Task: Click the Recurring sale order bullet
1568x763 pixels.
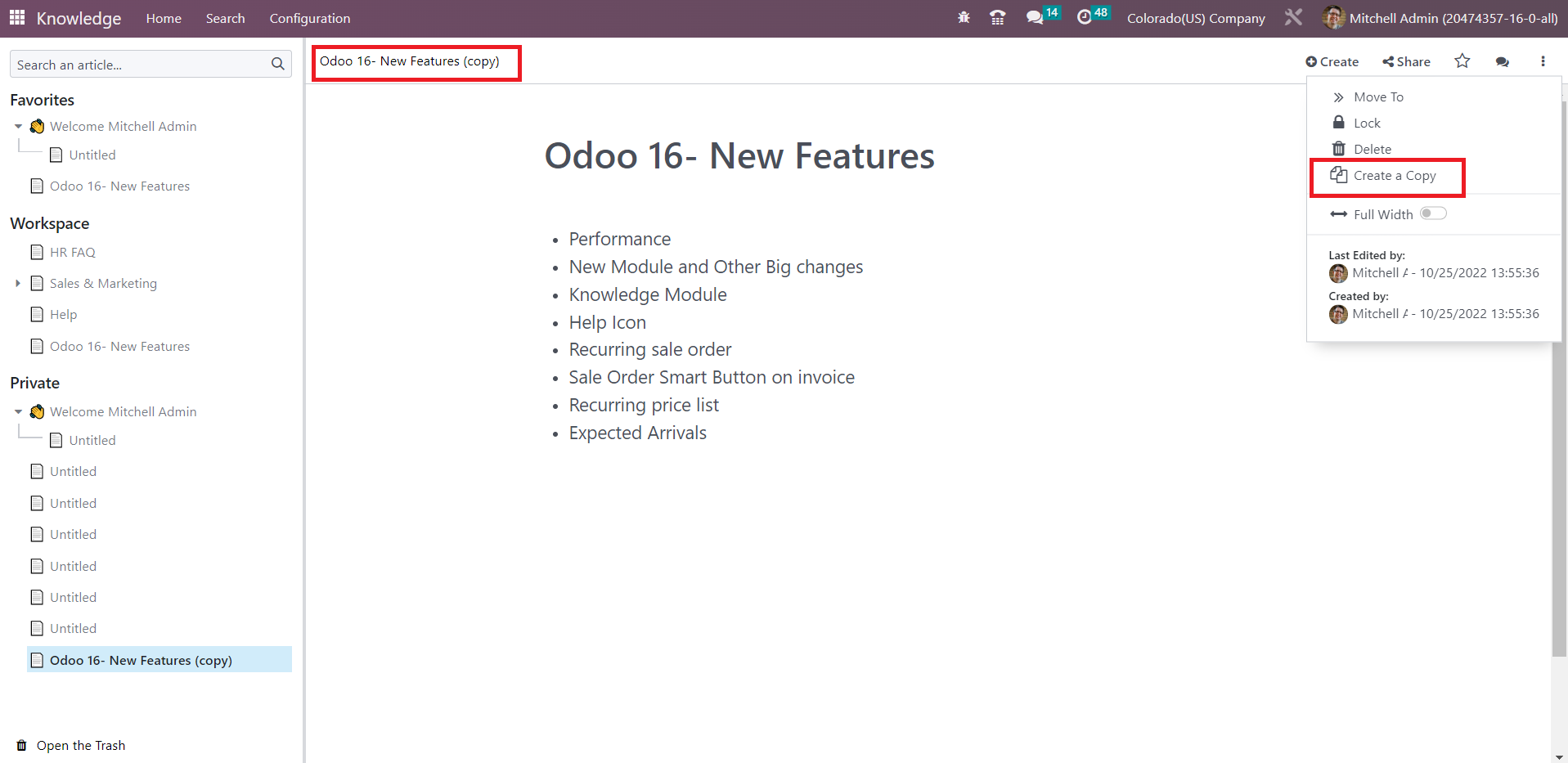Action: (650, 349)
